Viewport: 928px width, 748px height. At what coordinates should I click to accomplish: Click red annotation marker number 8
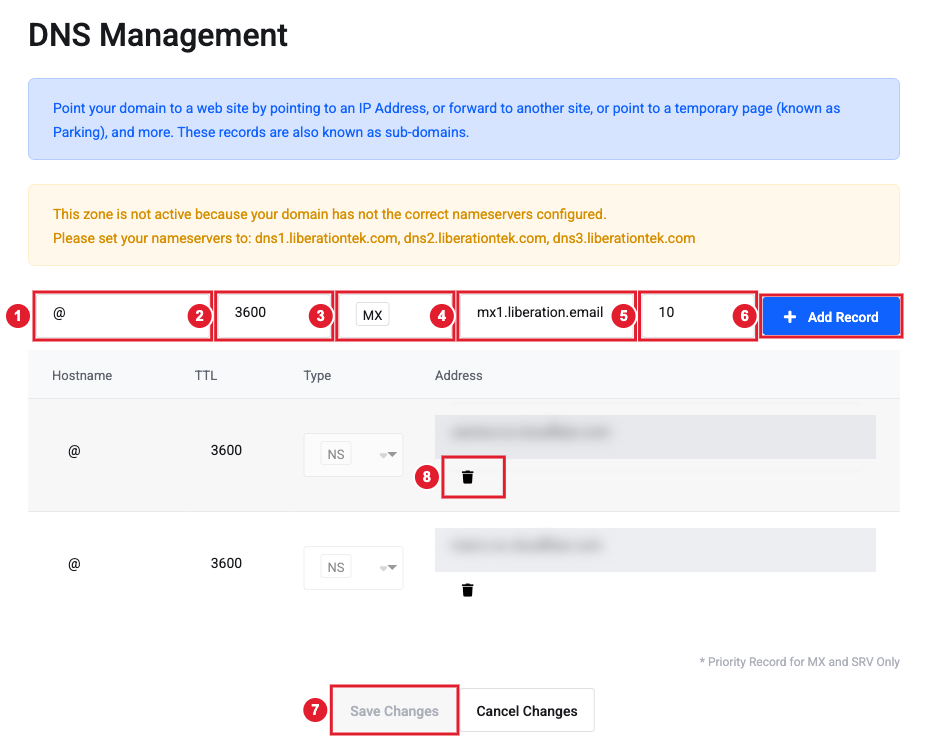tap(426, 477)
